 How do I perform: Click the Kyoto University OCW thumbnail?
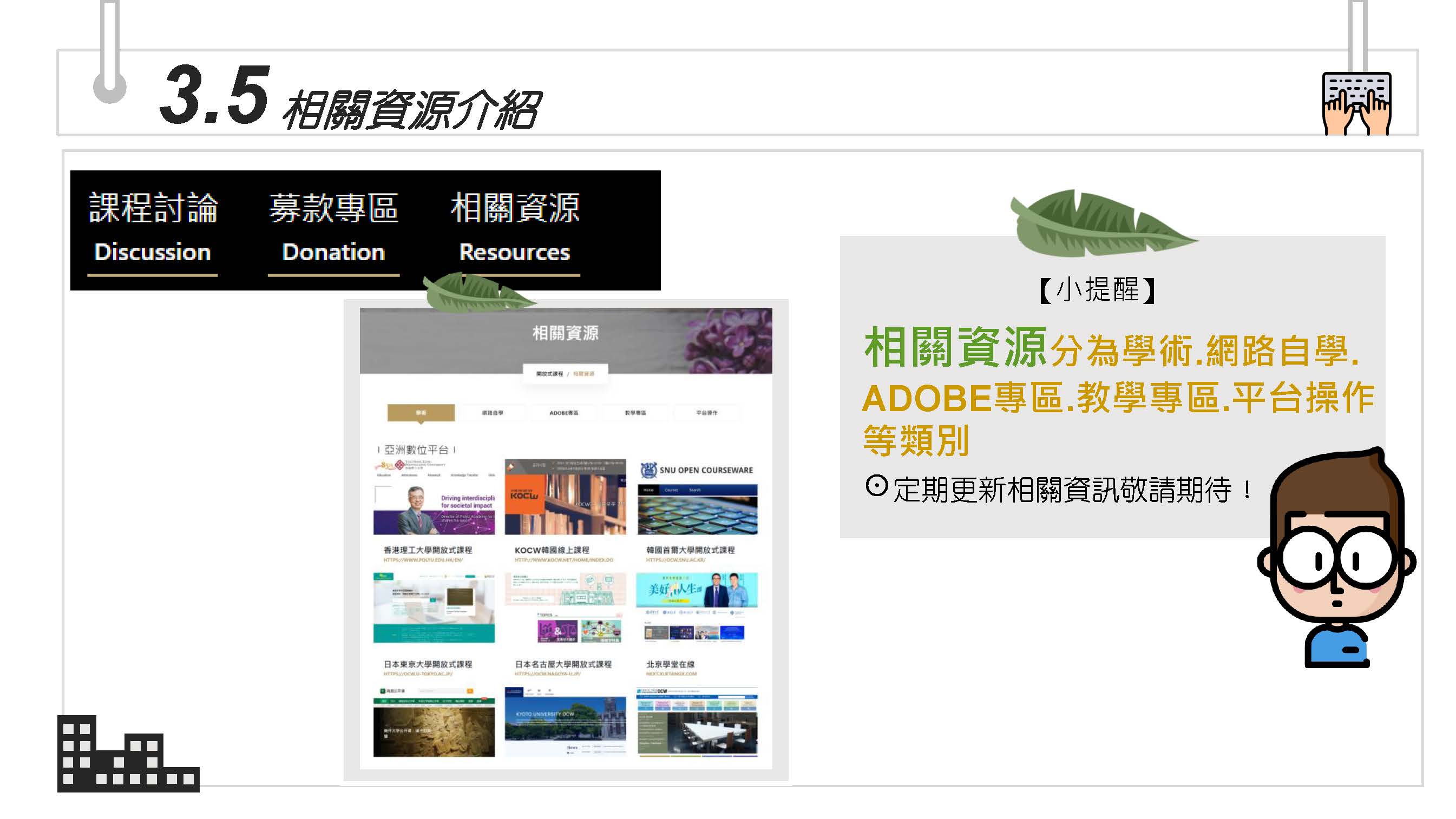pos(565,722)
